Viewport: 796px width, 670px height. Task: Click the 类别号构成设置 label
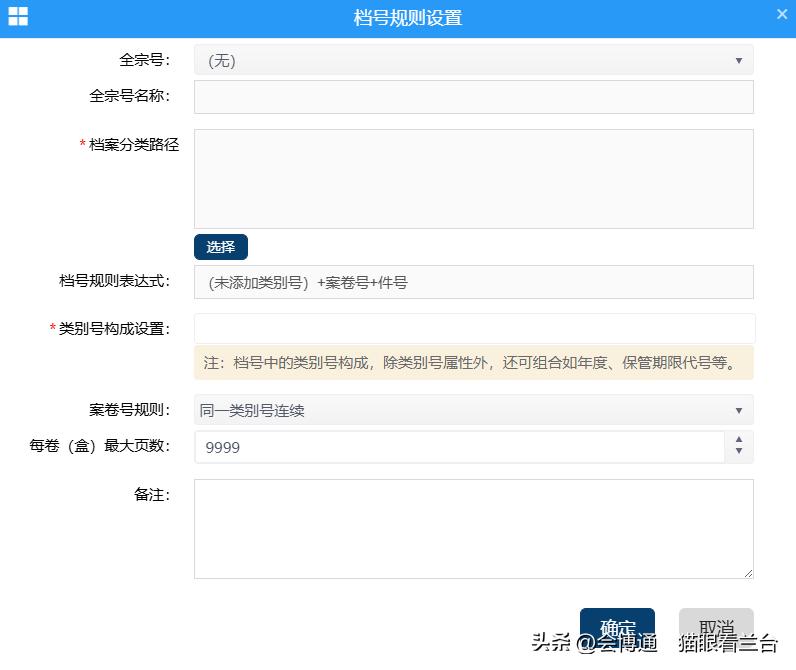[114, 329]
